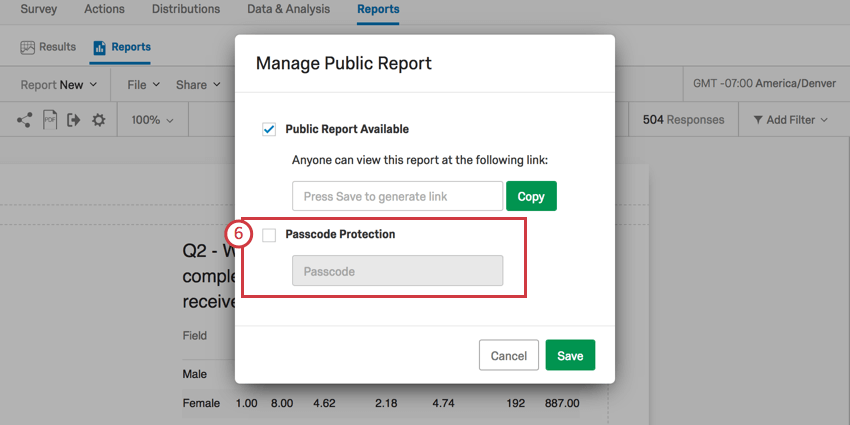Click the Passcode input field
Image resolution: width=850 pixels, height=425 pixels.
click(397, 271)
